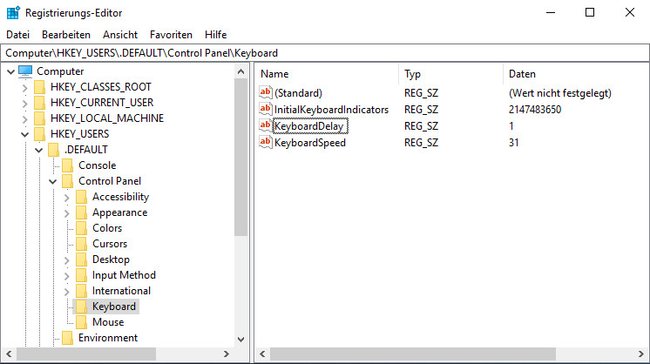
Task: Click the Cursors folder icon
Action: coord(81,244)
